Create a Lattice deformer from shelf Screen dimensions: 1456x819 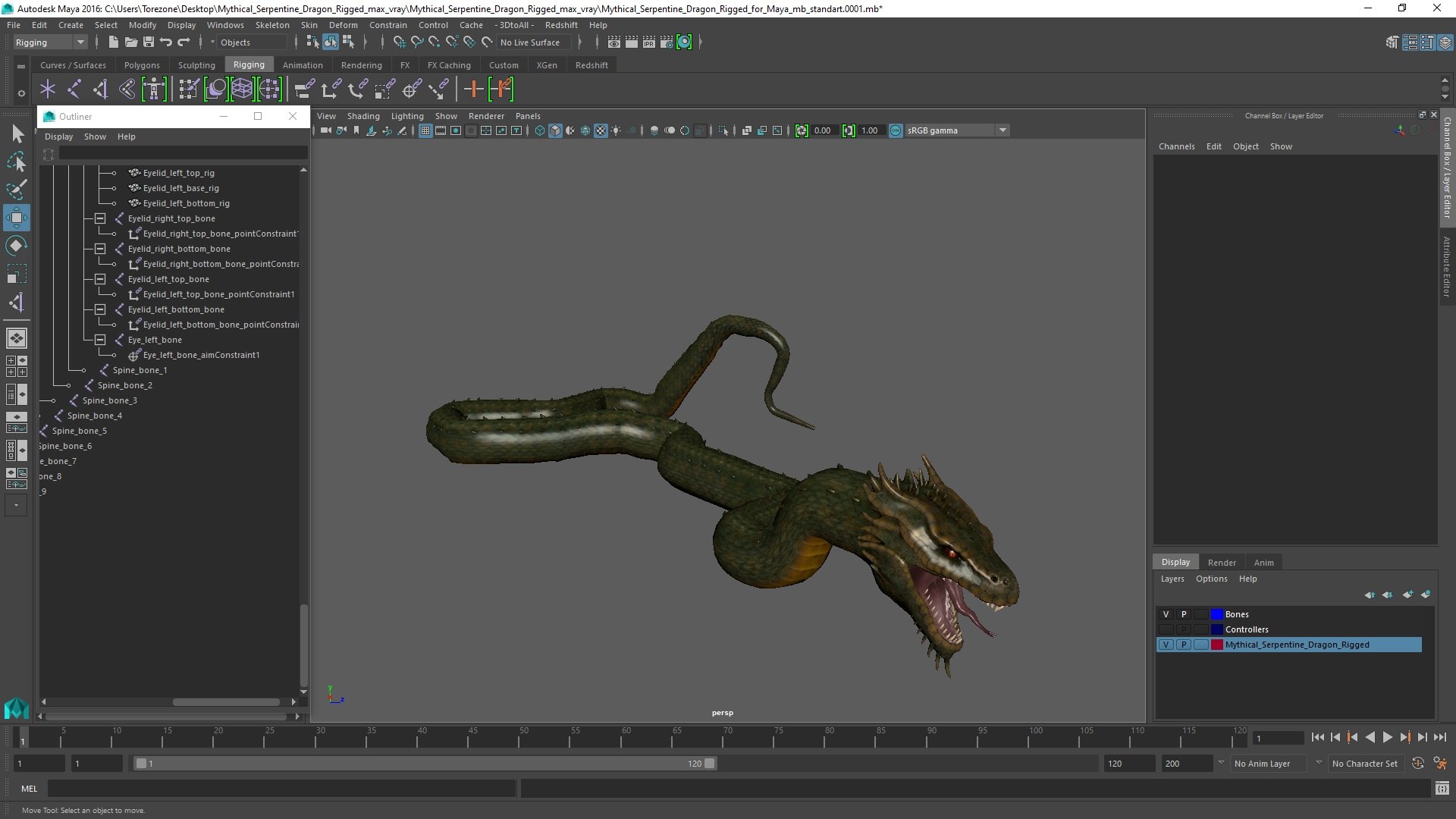242,89
